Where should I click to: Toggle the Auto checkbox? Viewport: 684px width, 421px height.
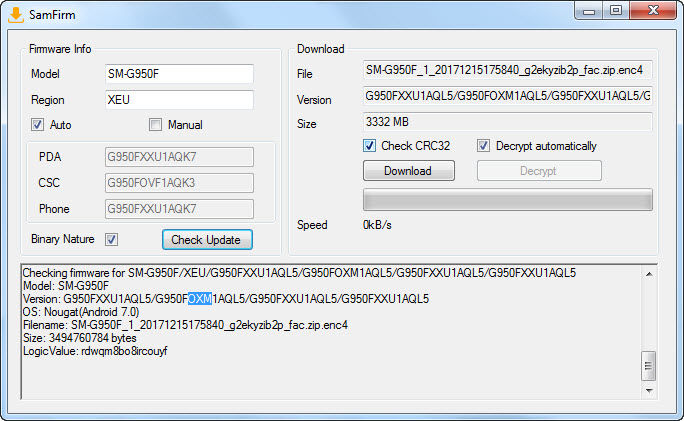[38, 125]
